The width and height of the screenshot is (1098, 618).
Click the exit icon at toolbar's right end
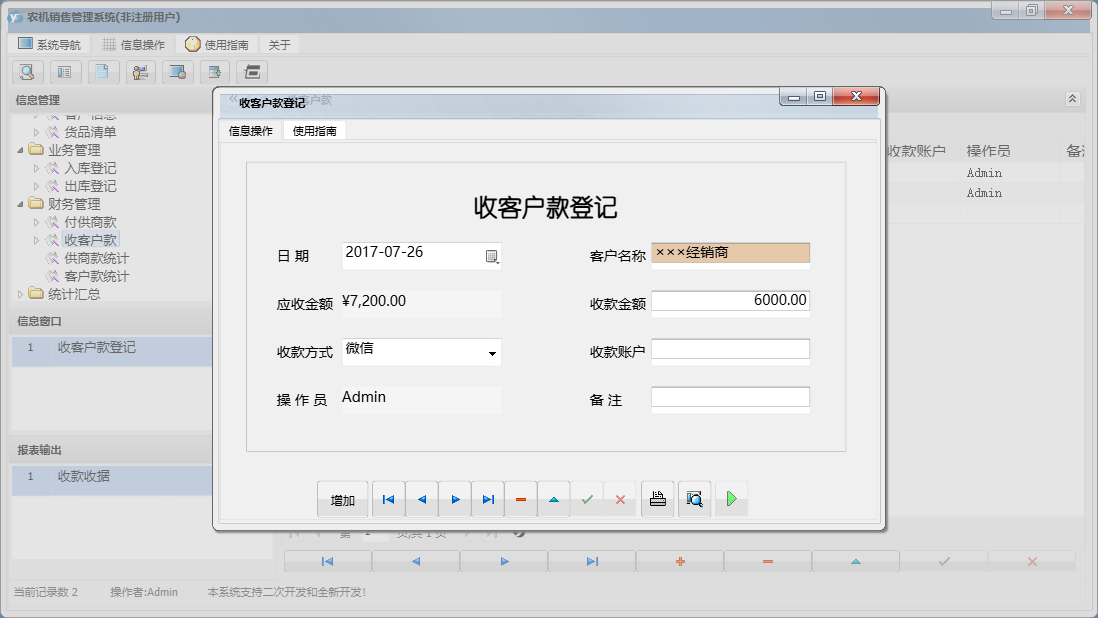pyautogui.click(x=253, y=72)
